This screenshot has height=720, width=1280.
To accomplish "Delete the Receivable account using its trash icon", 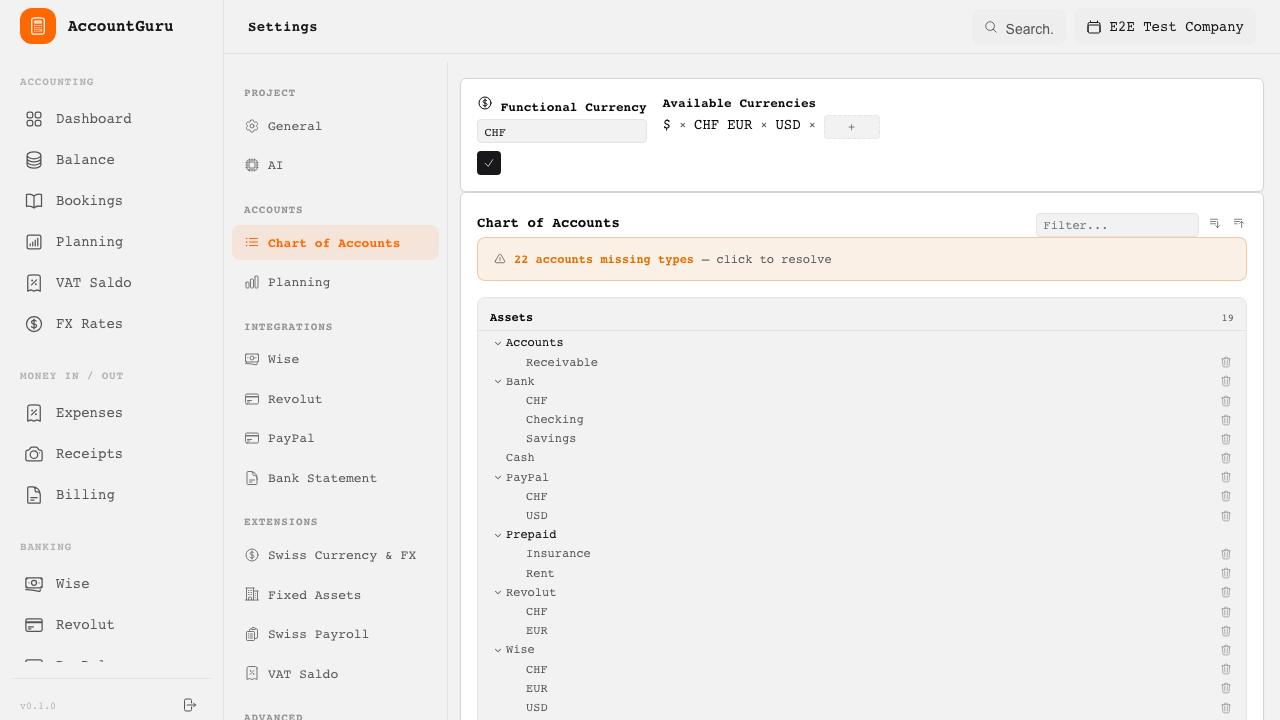I will pyautogui.click(x=1226, y=361).
